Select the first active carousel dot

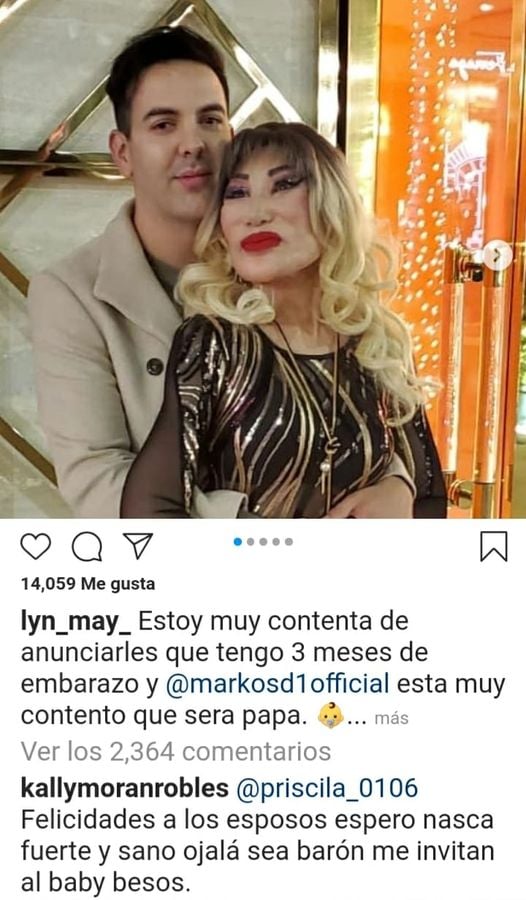(x=238, y=542)
